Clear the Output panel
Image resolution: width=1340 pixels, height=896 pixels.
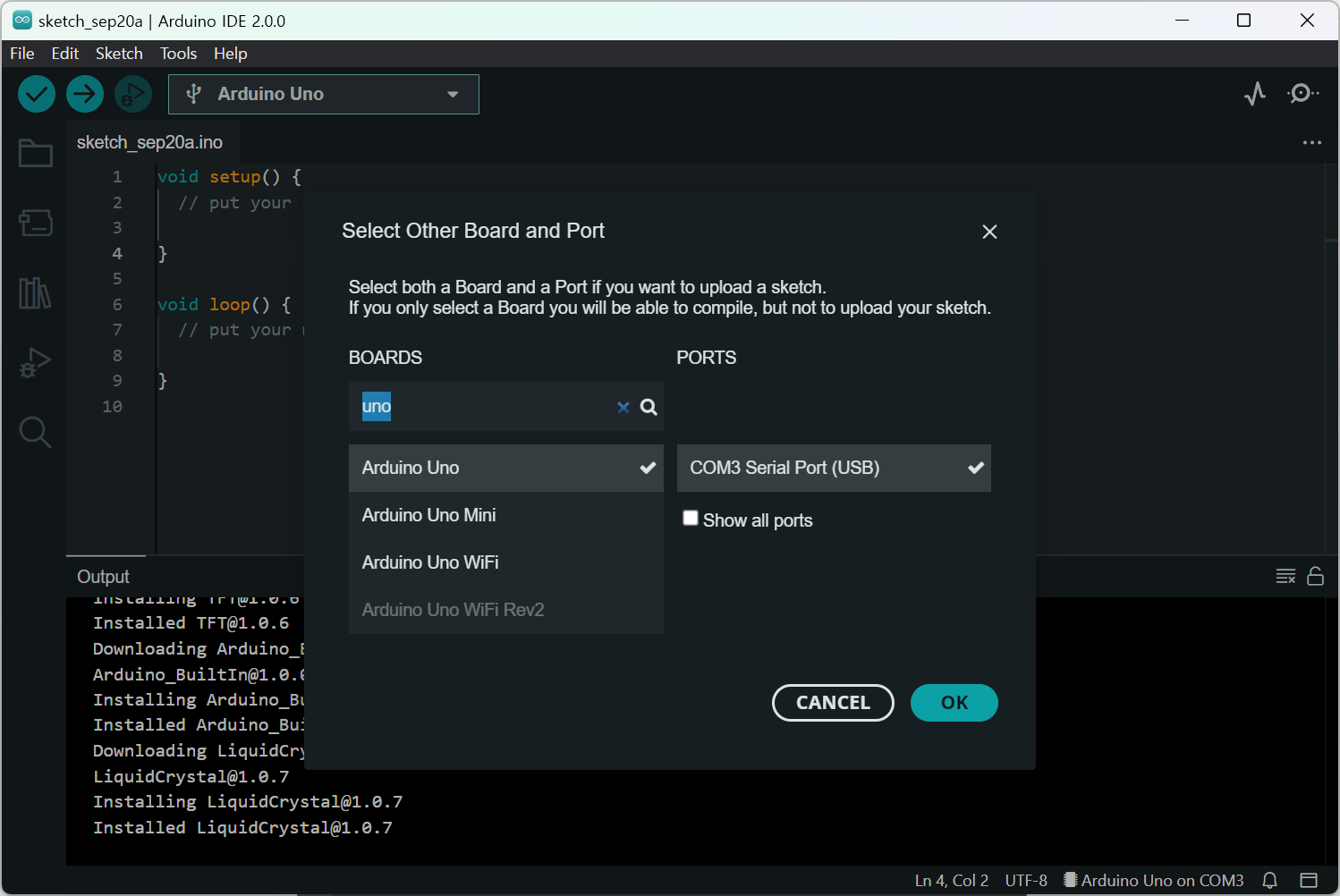[1285, 576]
